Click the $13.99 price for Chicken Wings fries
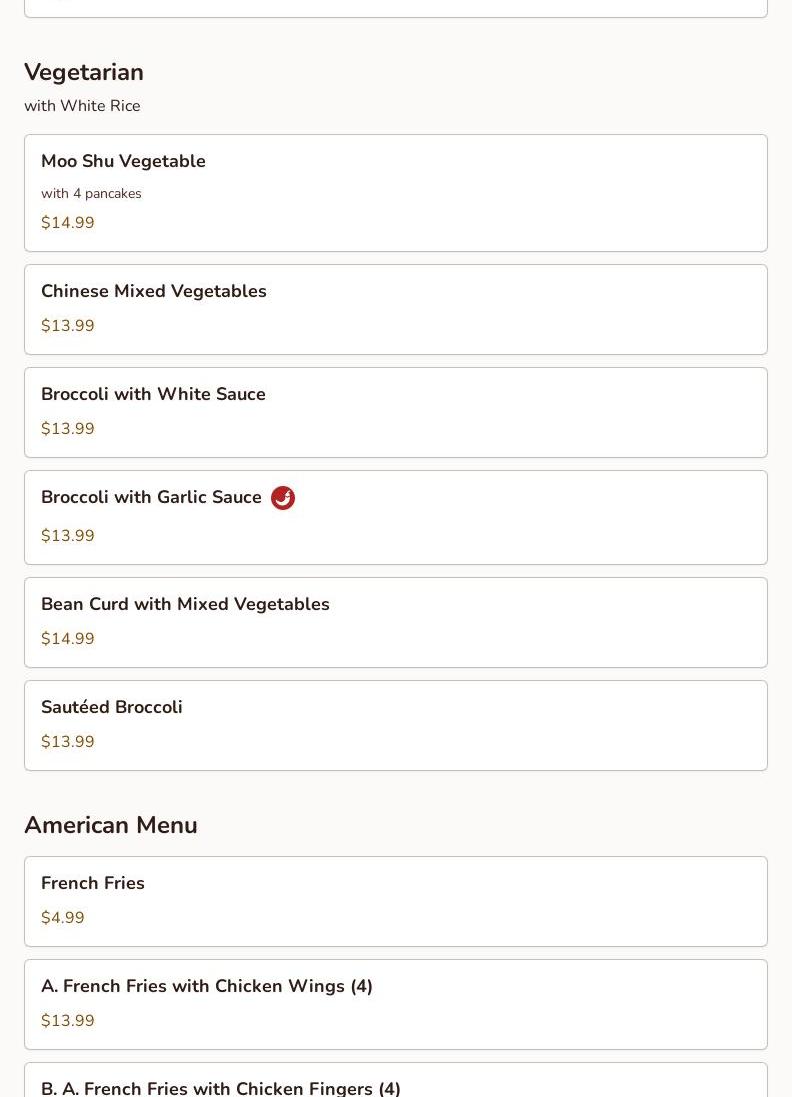The height and width of the screenshot is (1097, 792). [x=68, y=1020]
